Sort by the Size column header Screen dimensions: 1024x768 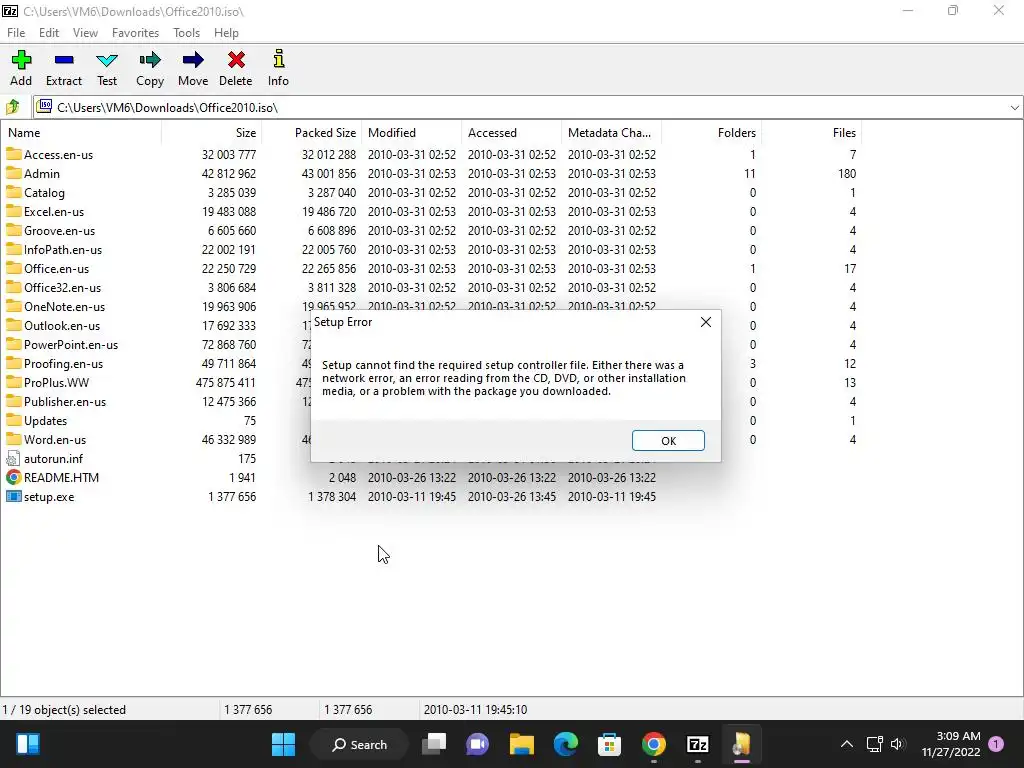coord(212,133)
